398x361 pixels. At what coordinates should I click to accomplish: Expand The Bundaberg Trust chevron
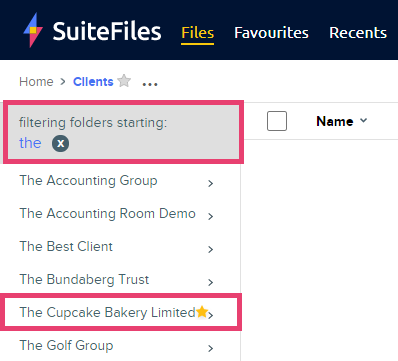click(x=210, y=282)
